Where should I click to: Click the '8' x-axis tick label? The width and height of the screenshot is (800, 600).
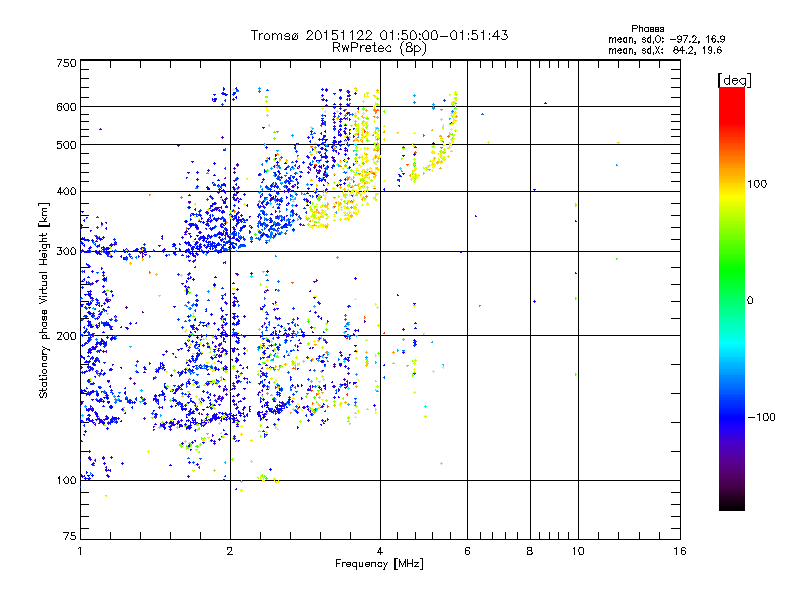(530, 551)
